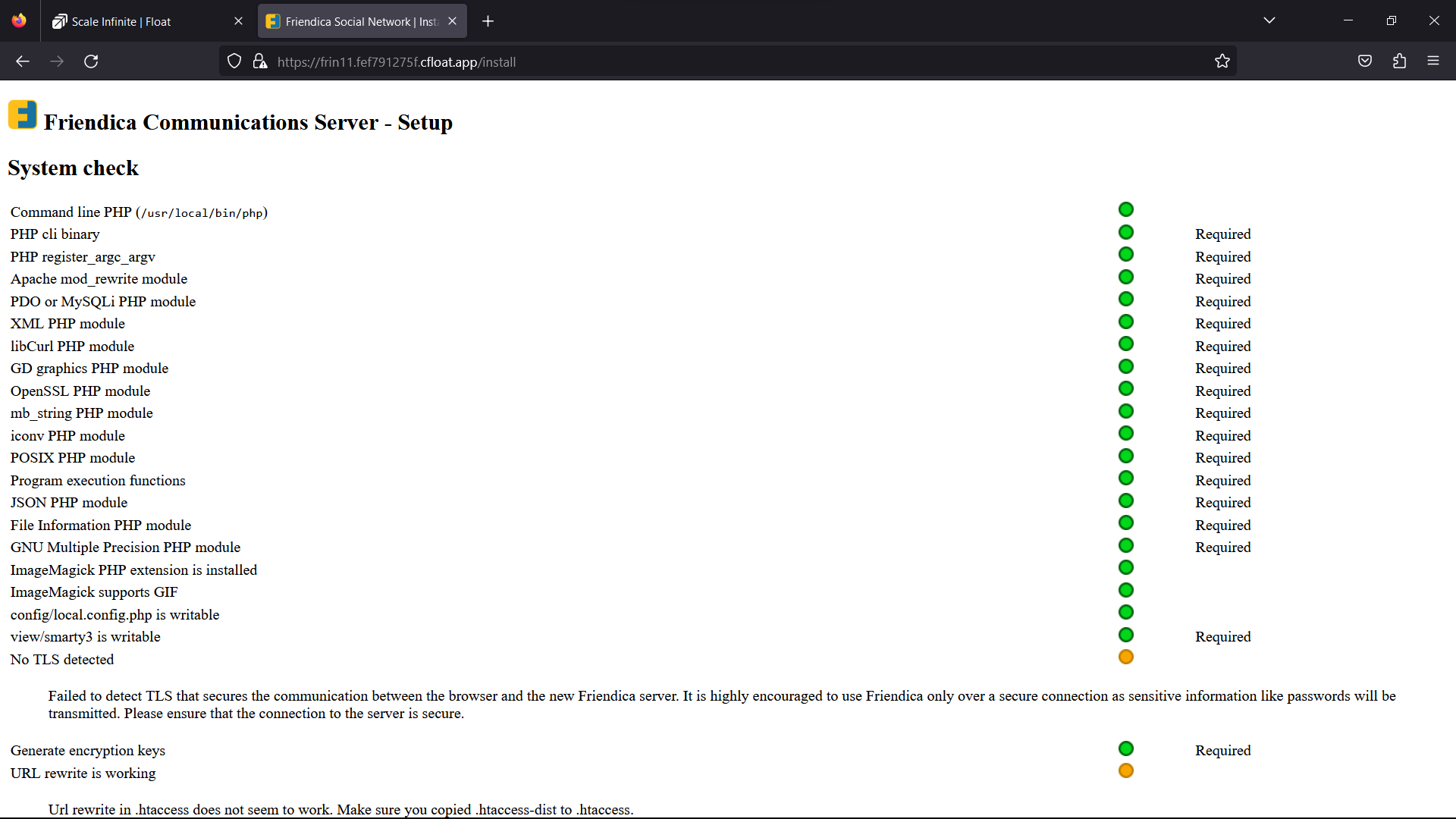Open browser extensions menu
The height and width of the screenshot is (819, 1456).
pyautogui.click(x=1399, y=61)
